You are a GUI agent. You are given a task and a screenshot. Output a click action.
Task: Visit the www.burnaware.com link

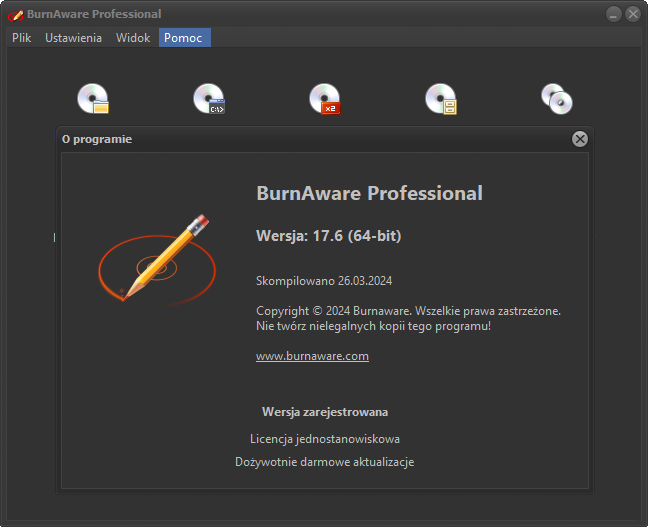point(312,356)
